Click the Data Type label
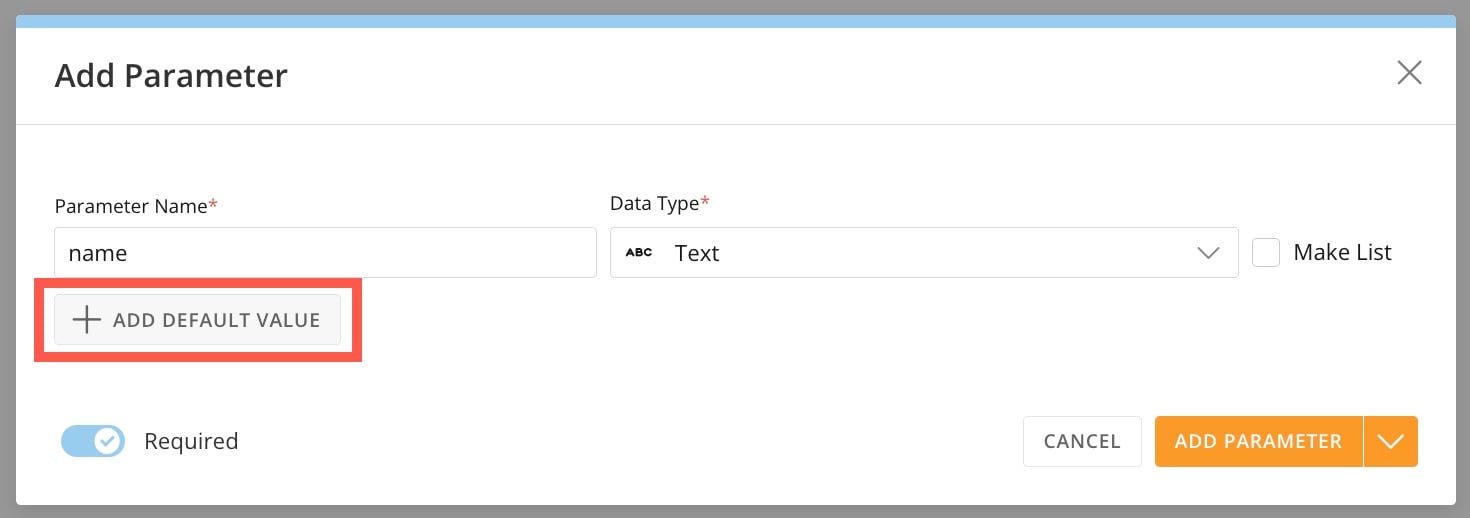 coord(660,204)
